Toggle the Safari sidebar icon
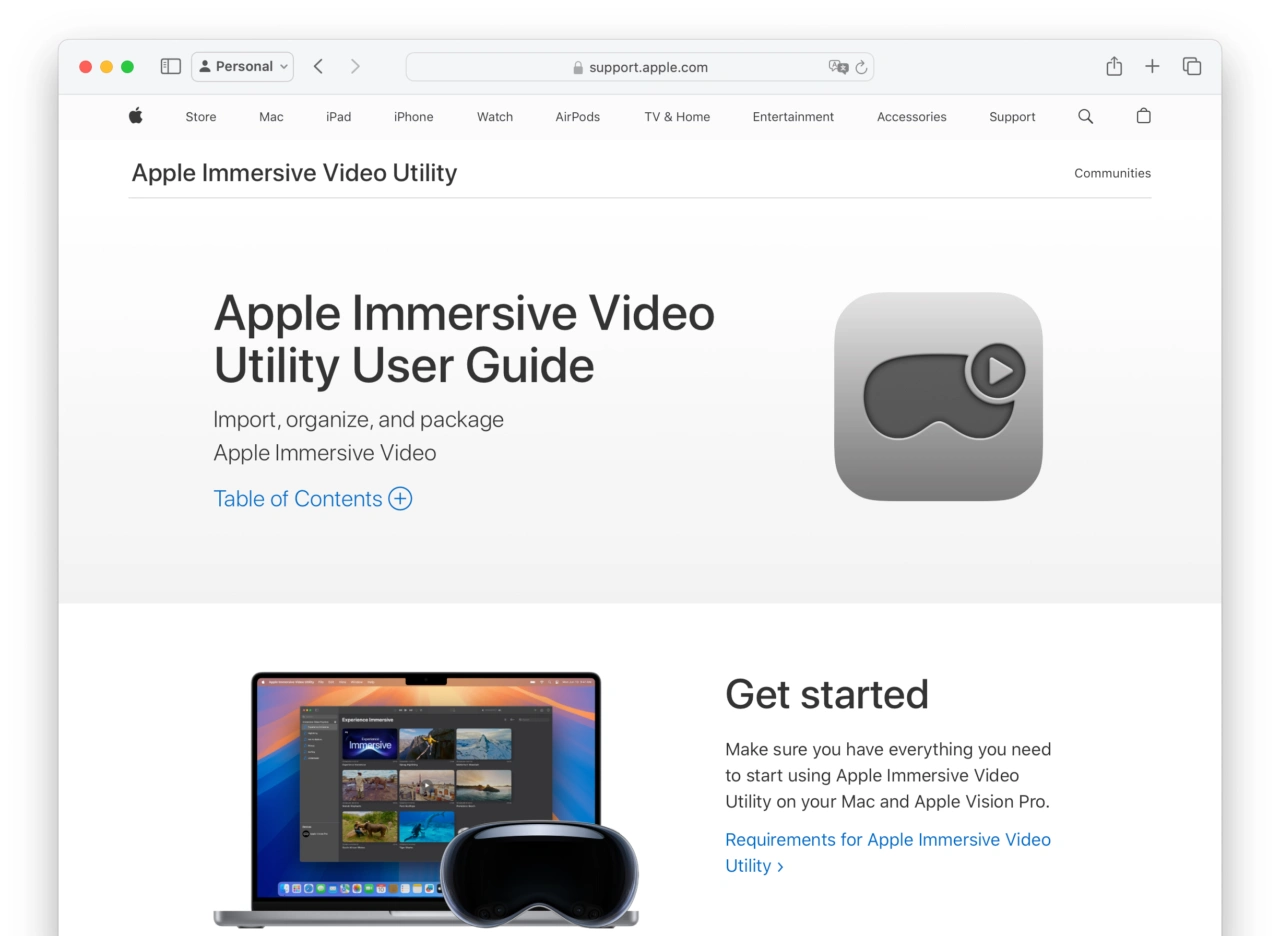 (x=171, y=66)
